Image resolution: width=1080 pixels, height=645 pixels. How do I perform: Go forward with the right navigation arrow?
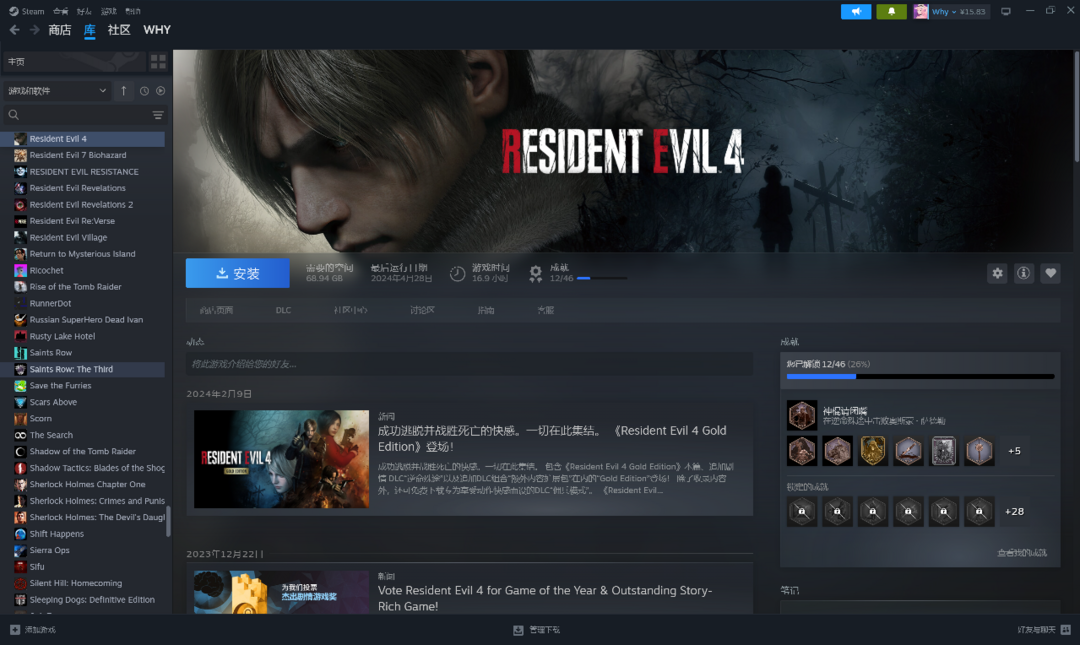coord(34,30)
